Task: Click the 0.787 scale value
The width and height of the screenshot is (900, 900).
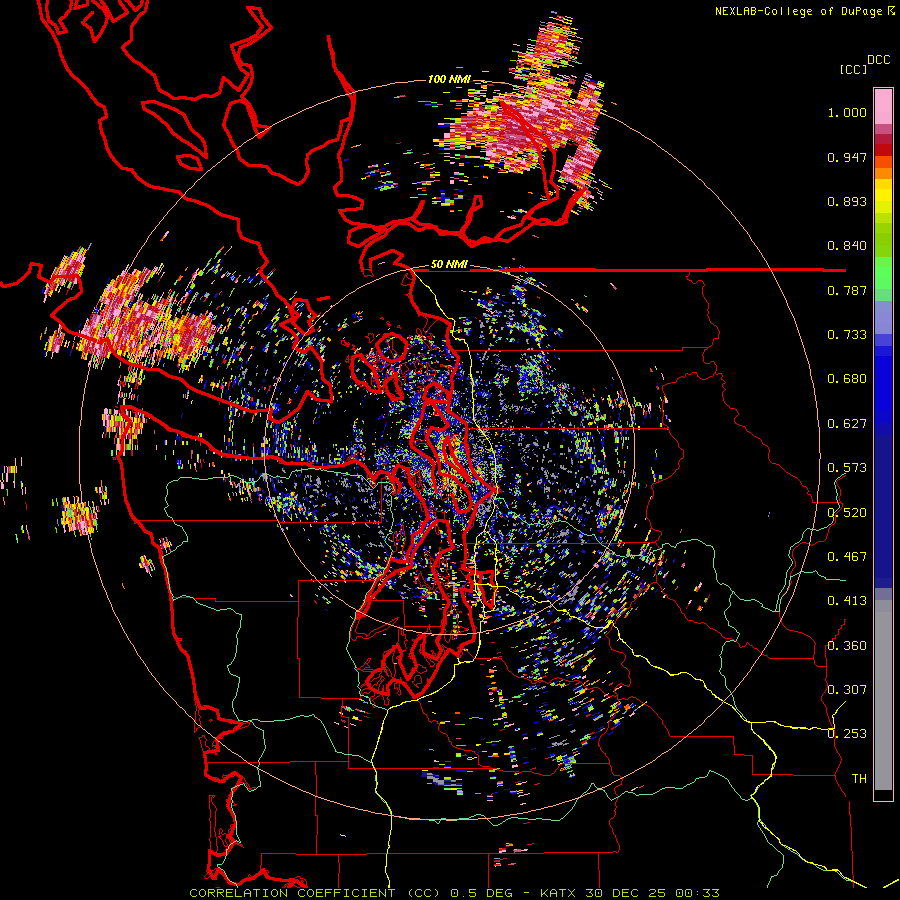Action: pos(847,290)
